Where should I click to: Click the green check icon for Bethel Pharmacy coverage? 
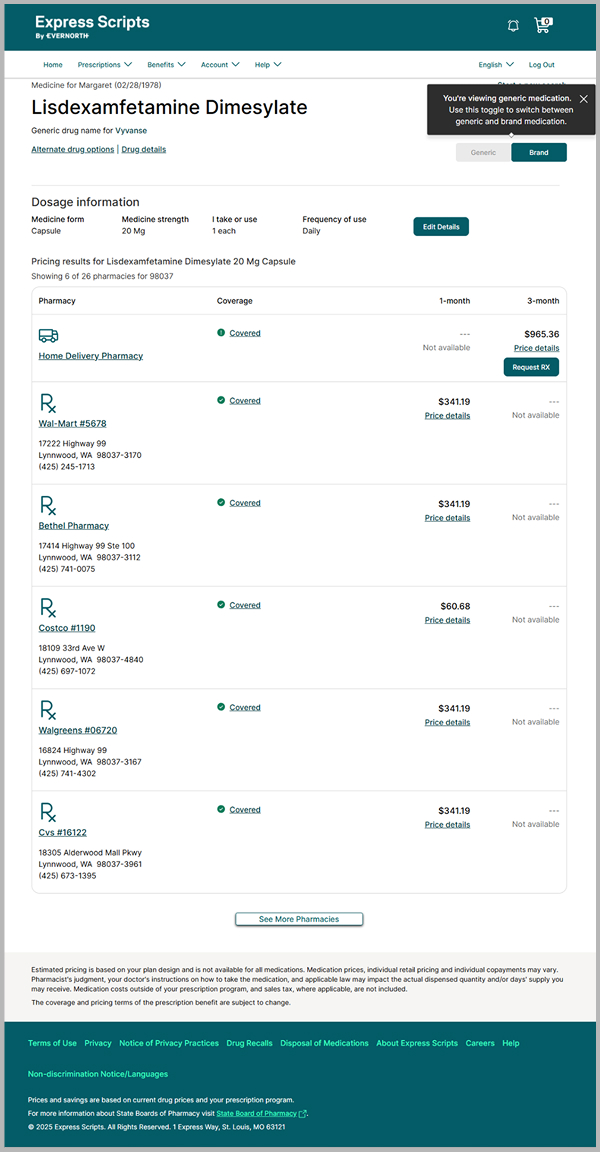[x=220, y=503]
